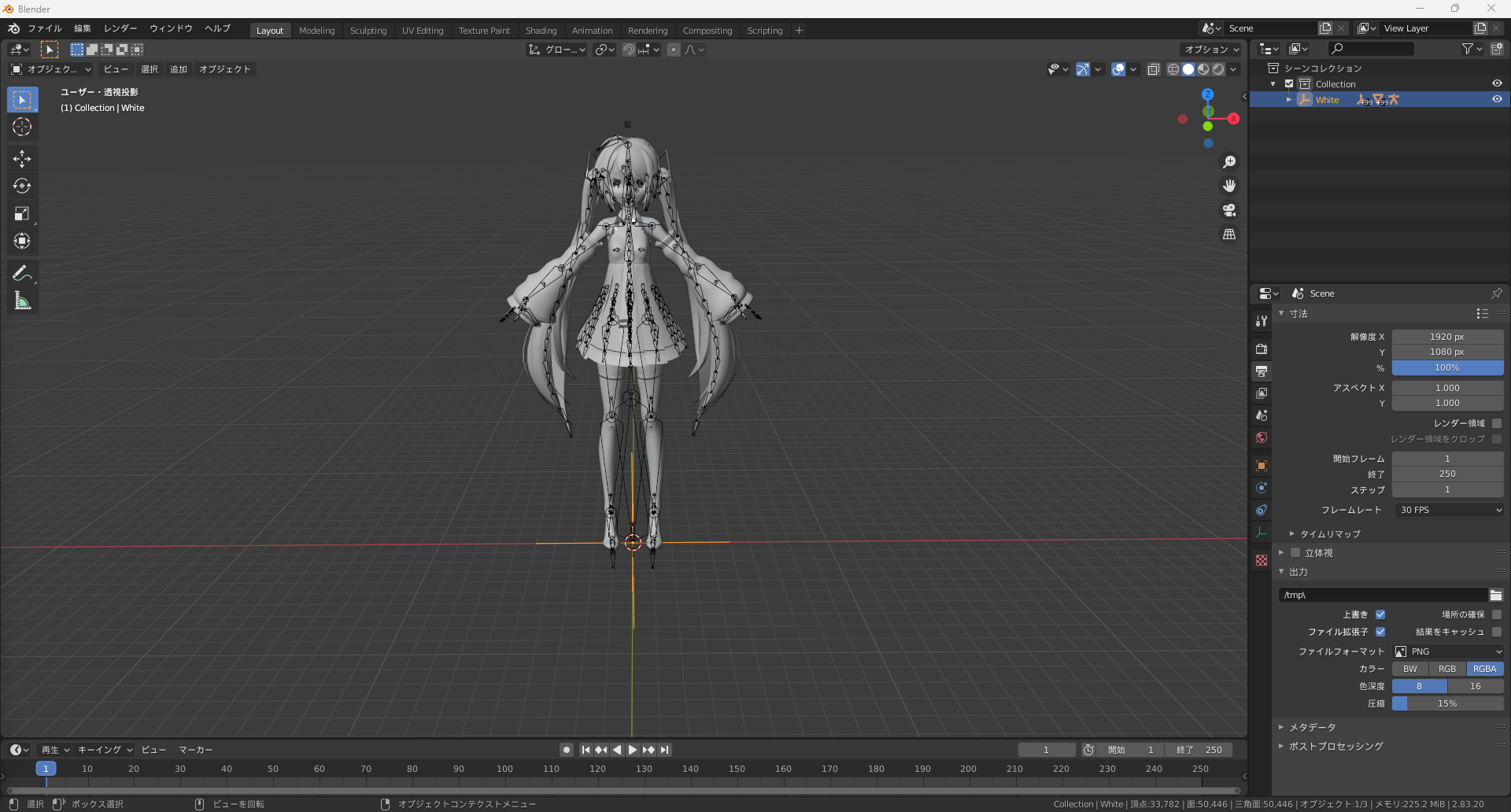Open the レンダー menu
The height and width of the screenshot is (812, 1511).
pos(120,28)
